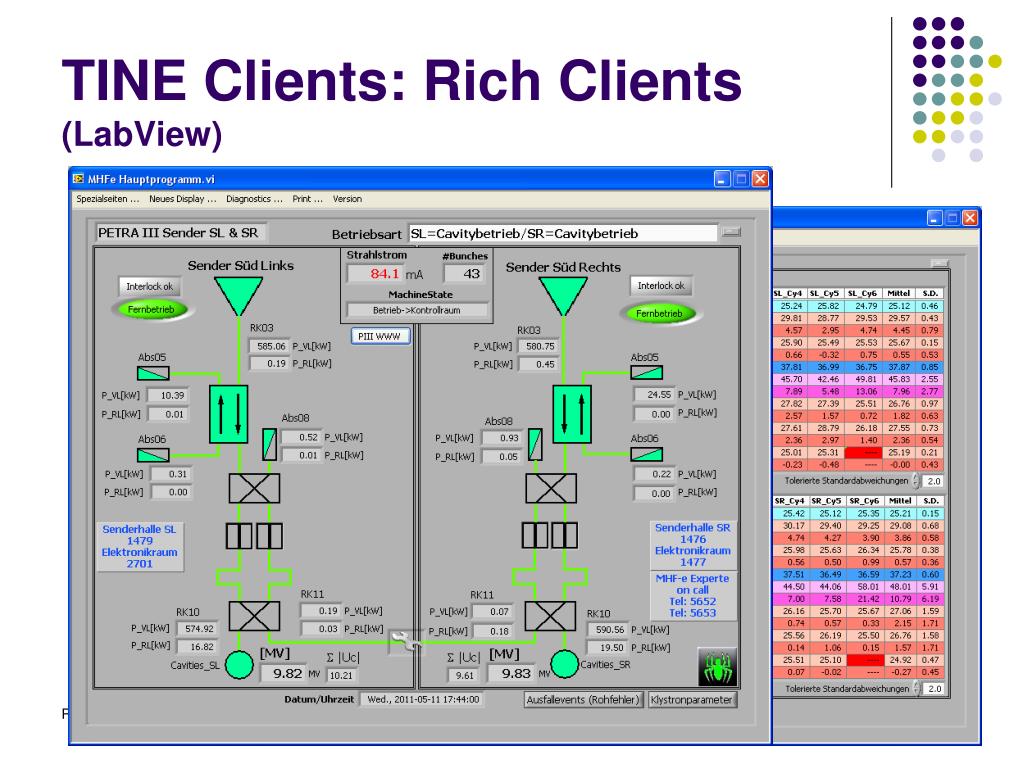Screen dimensions: 1024x768
Task: Click Interlock ok in Sender Süd Rechts
Action: (661, 285)
